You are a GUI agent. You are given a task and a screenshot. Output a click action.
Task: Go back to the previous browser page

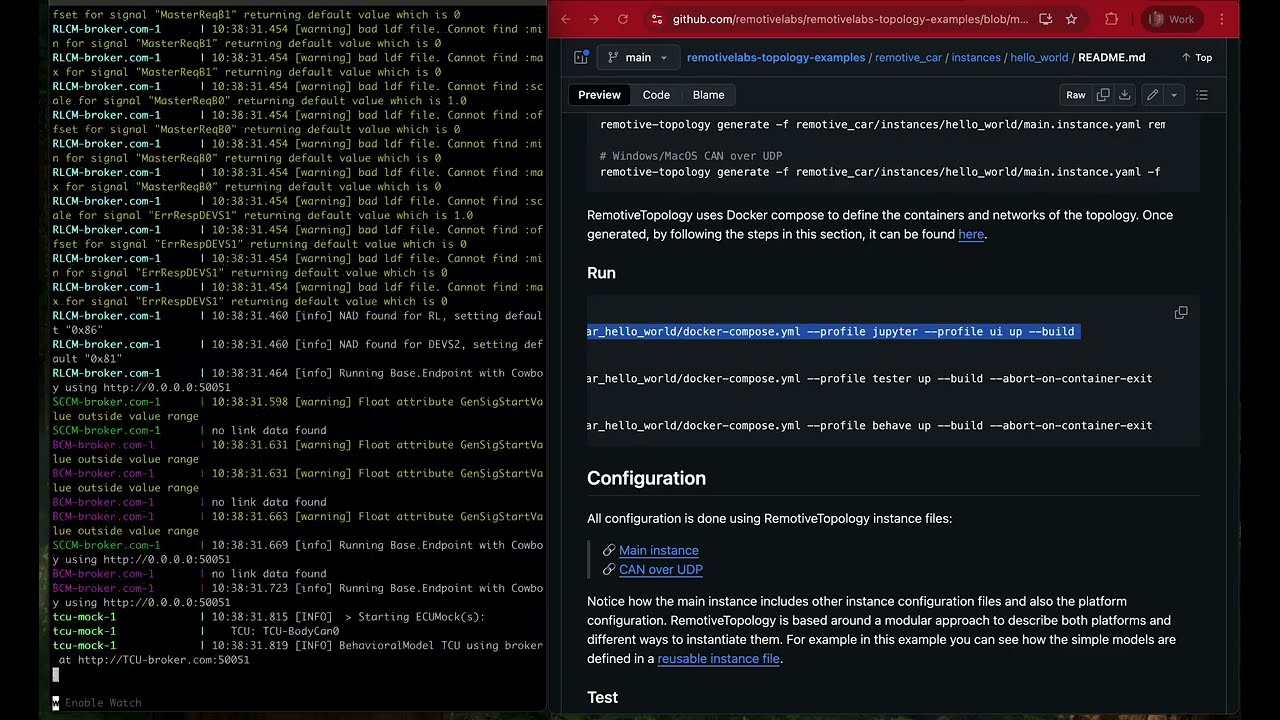566,19
